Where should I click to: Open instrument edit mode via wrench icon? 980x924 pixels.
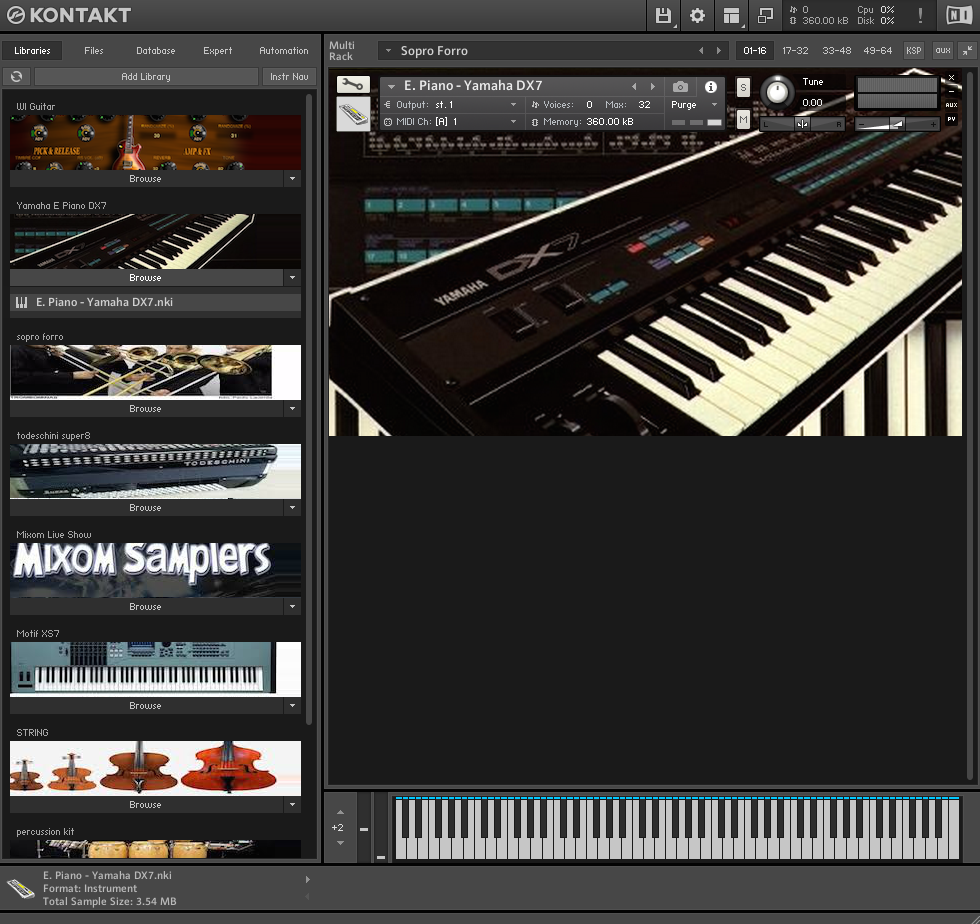click(x=353, y=84)
